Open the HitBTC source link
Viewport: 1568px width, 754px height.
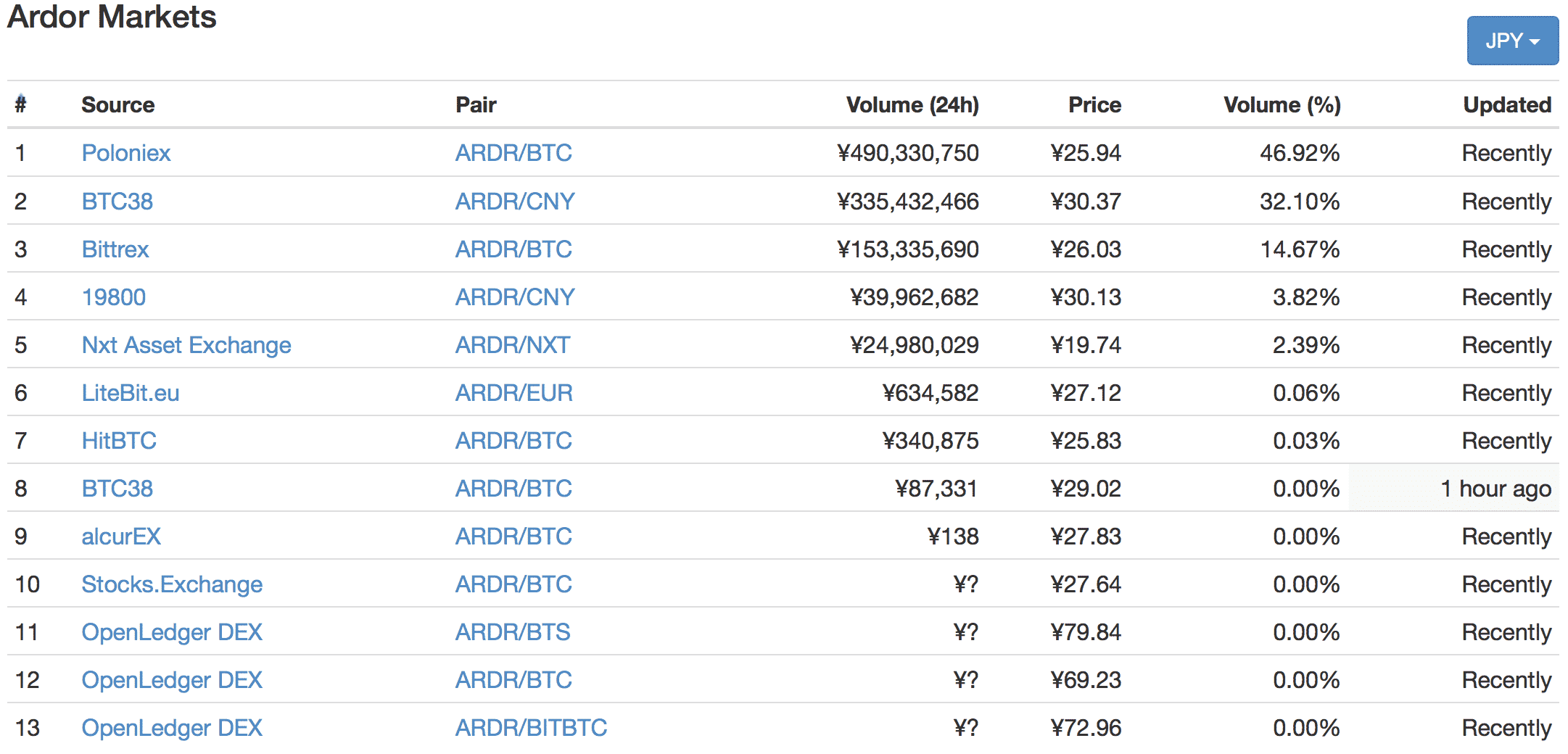[118, 441]
